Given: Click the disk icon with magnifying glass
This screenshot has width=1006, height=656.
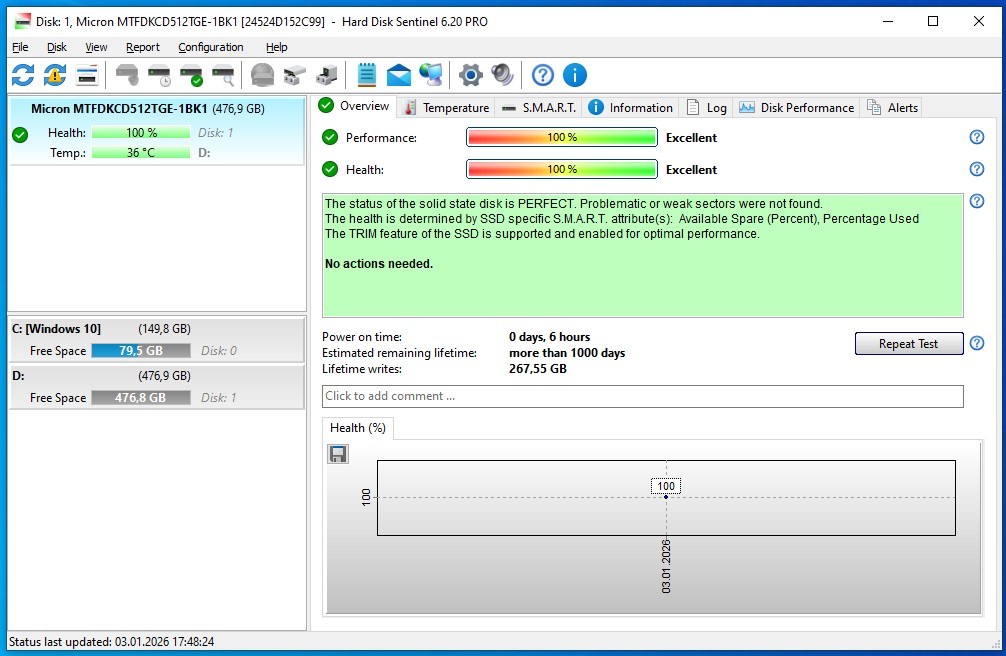Looking at the screenshot, I should (223, 75).
